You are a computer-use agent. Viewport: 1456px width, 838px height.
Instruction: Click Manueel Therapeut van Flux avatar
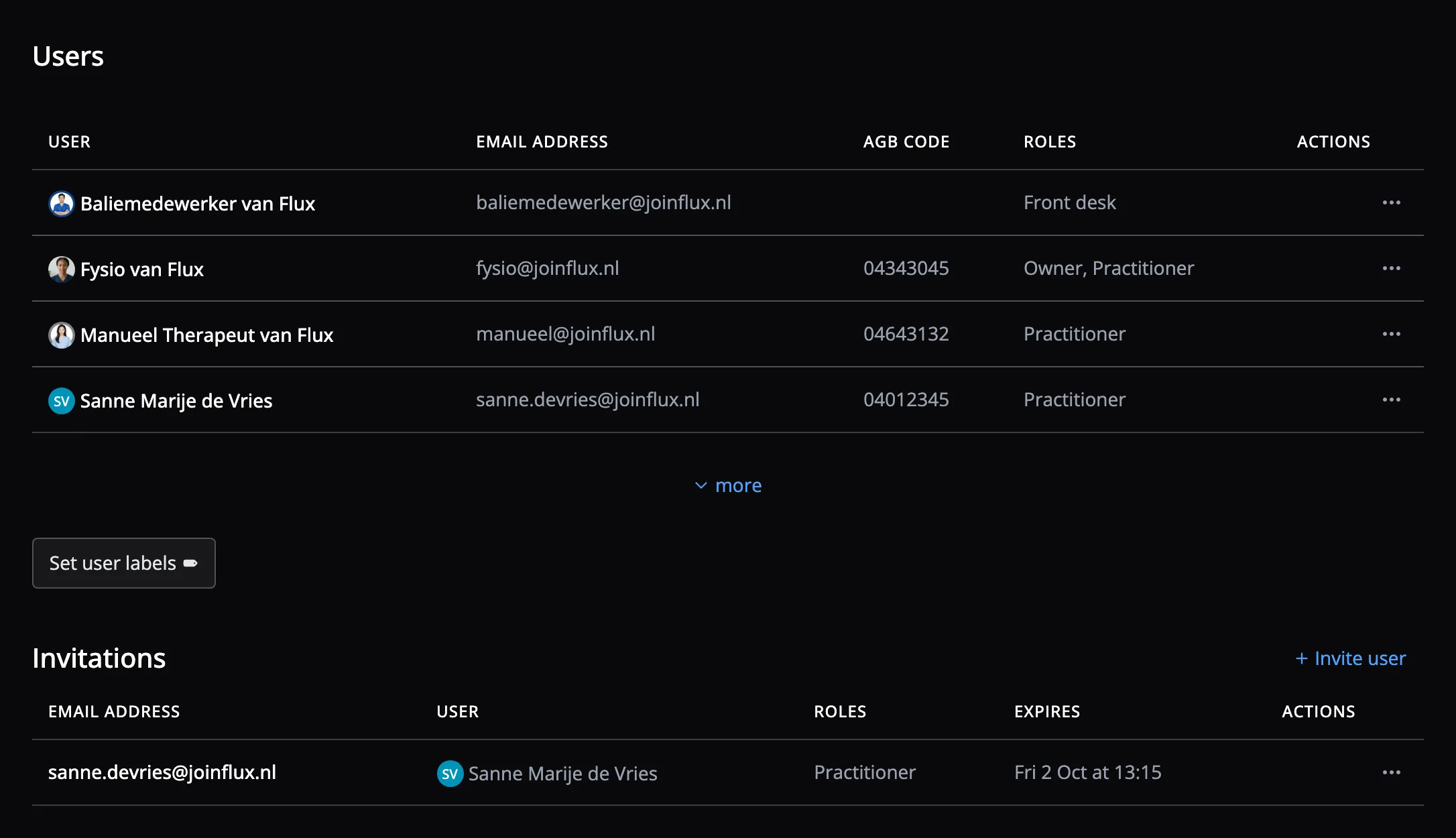(61, 335)
